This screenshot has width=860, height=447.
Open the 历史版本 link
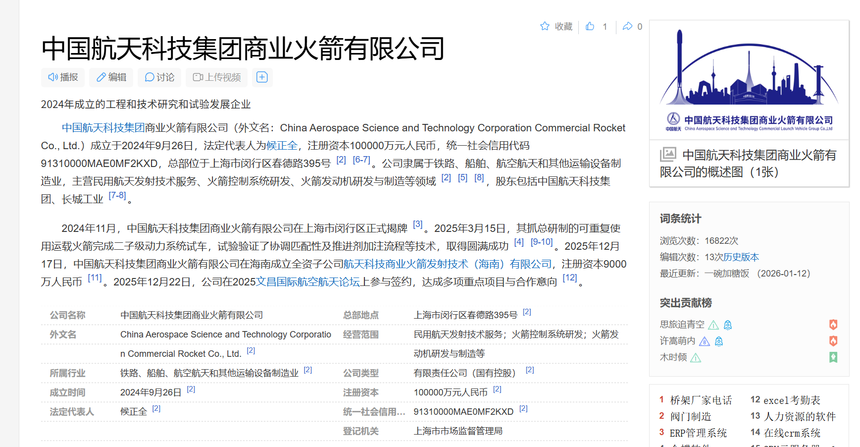pyautogui.click(x=741, y=257)
